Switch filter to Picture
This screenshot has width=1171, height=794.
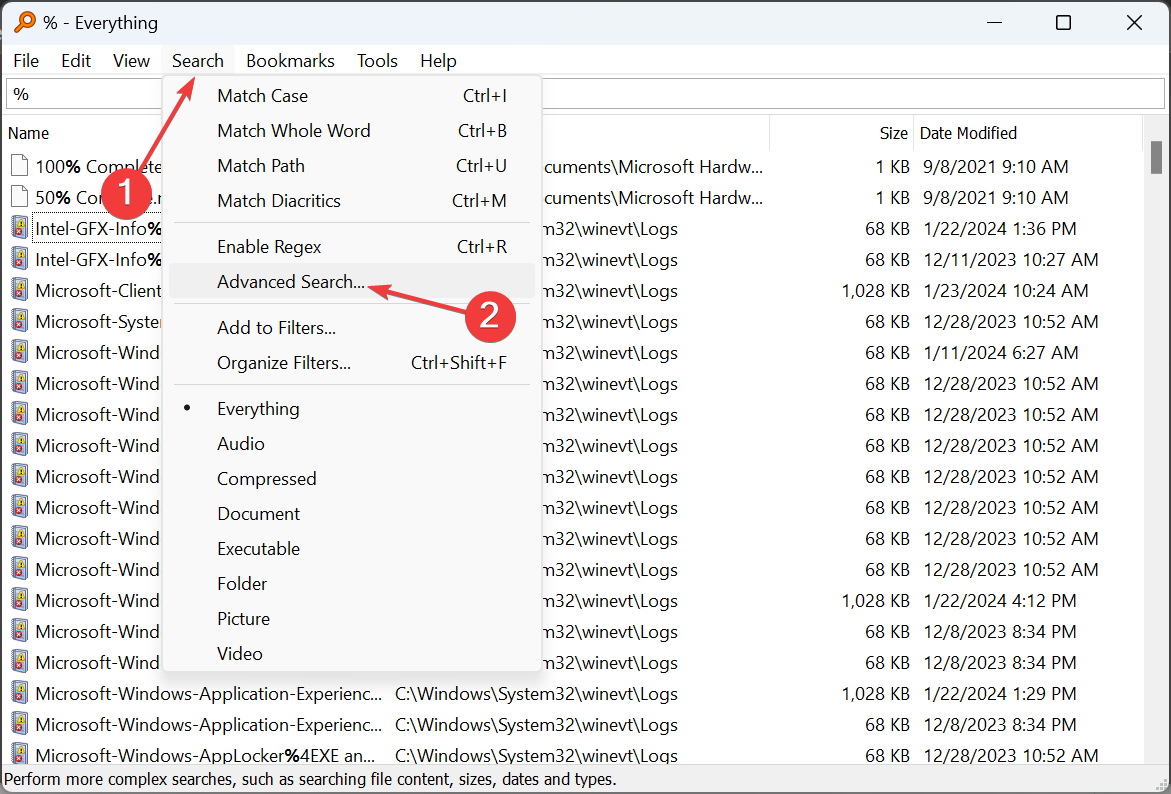pos(243,619)
